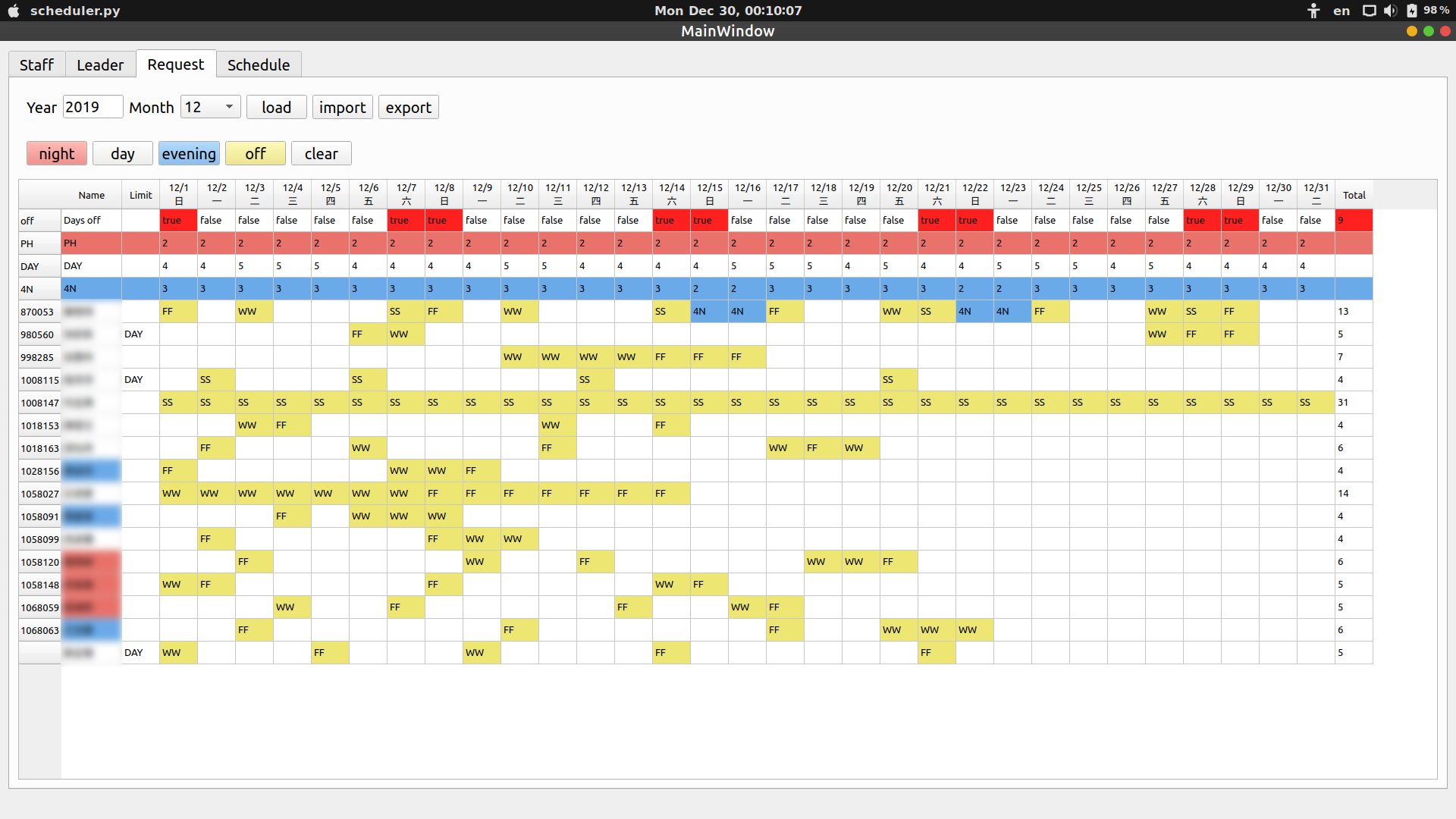Click the import button

tap(342, 107)
